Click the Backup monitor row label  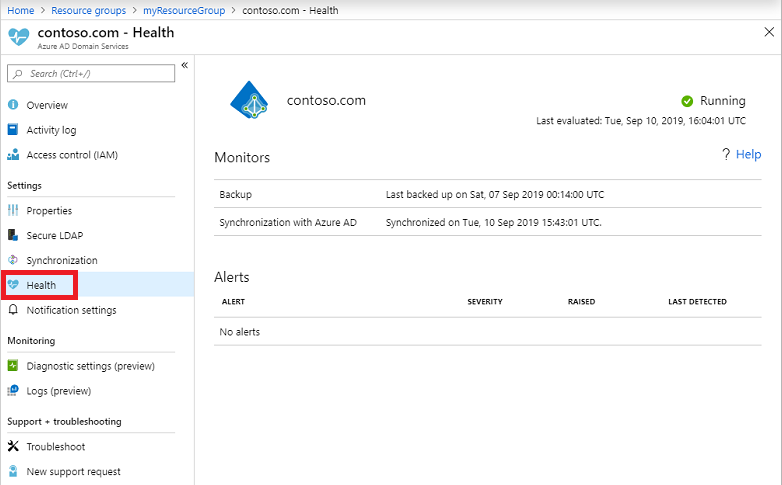click(235, 194)
